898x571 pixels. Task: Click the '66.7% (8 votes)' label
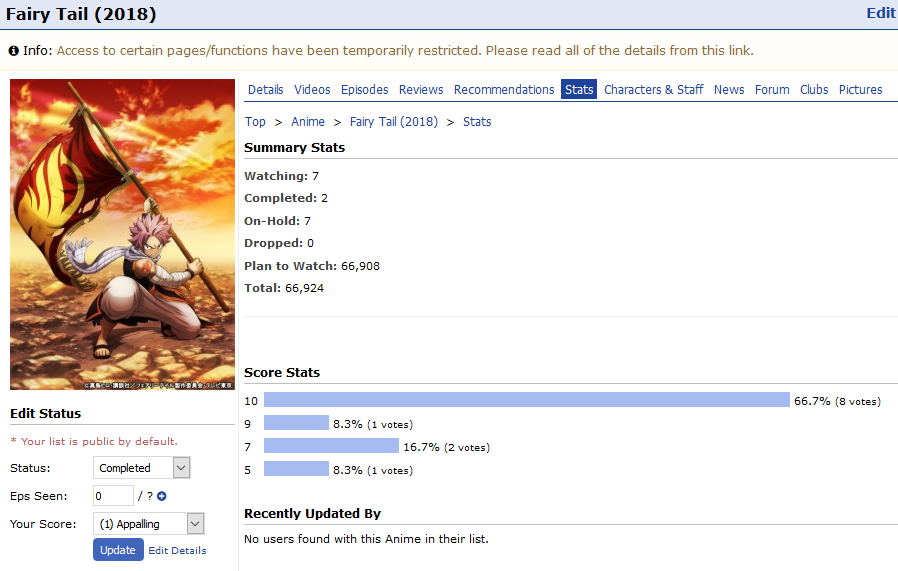coord(837,401)
